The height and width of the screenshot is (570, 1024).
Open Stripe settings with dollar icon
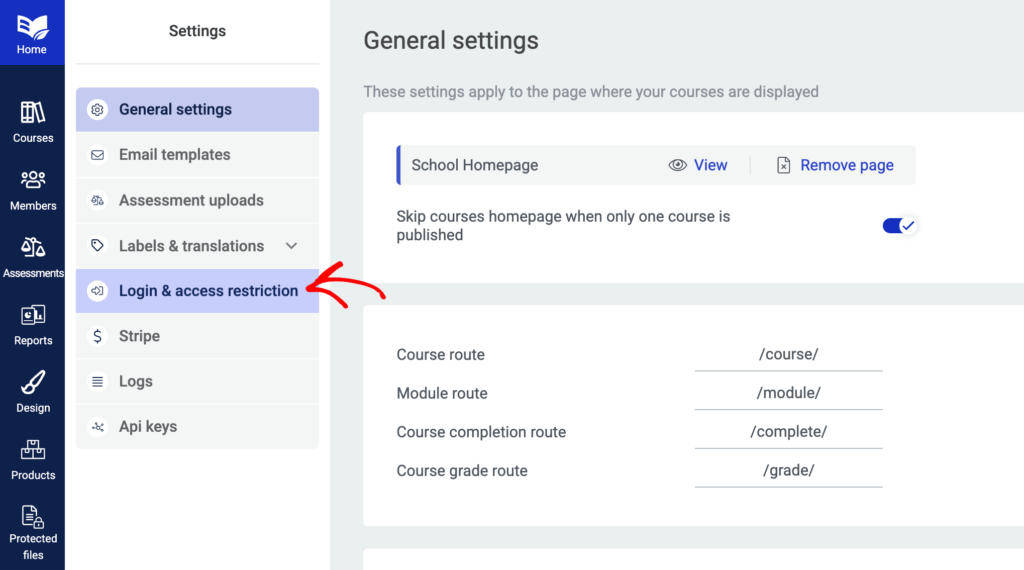click(197, 336)
